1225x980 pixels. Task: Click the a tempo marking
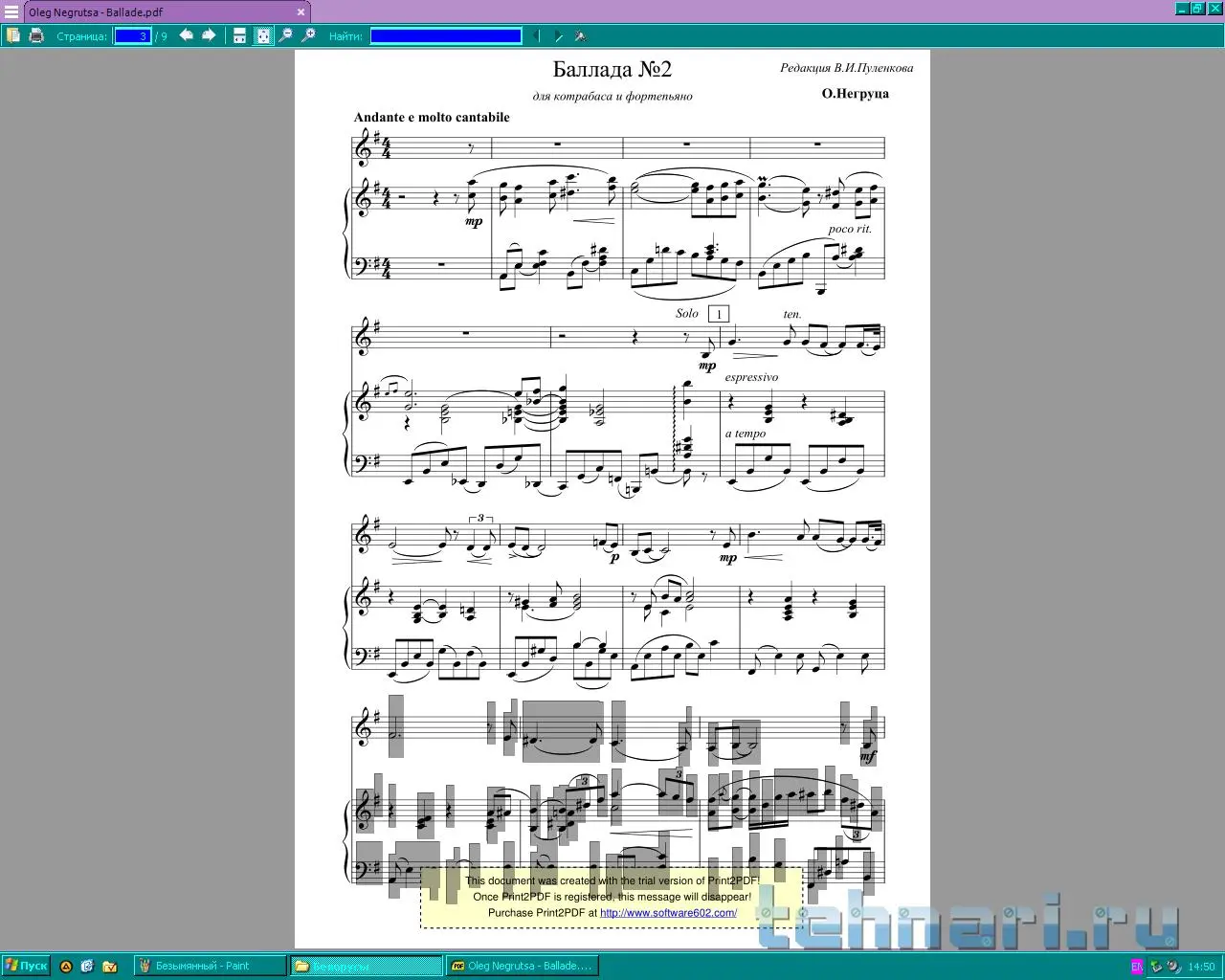pyautogui.click(x=746, y=434)
